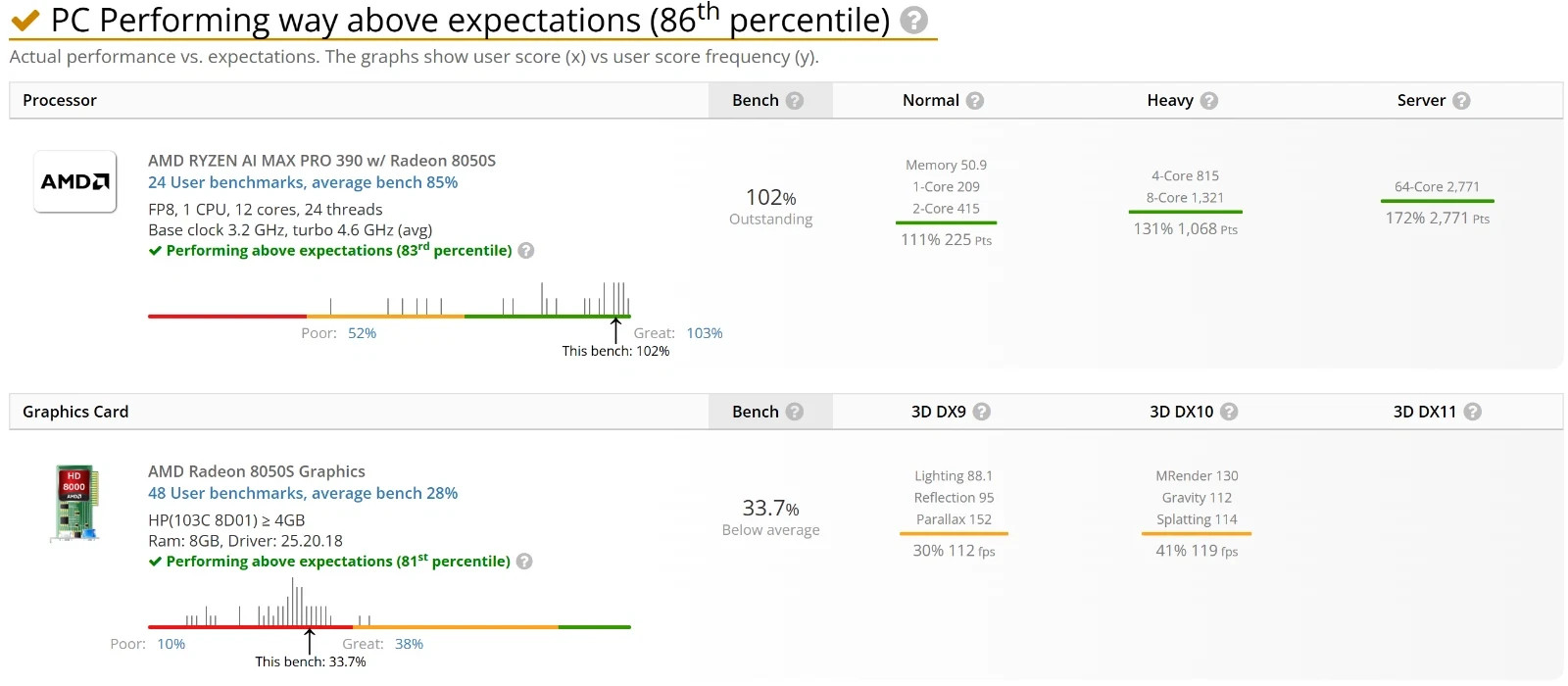The width and height of the screenshot is (1568, 686).
Task: Select the Graphics Card Bench column header
Action: coord(770,412)
